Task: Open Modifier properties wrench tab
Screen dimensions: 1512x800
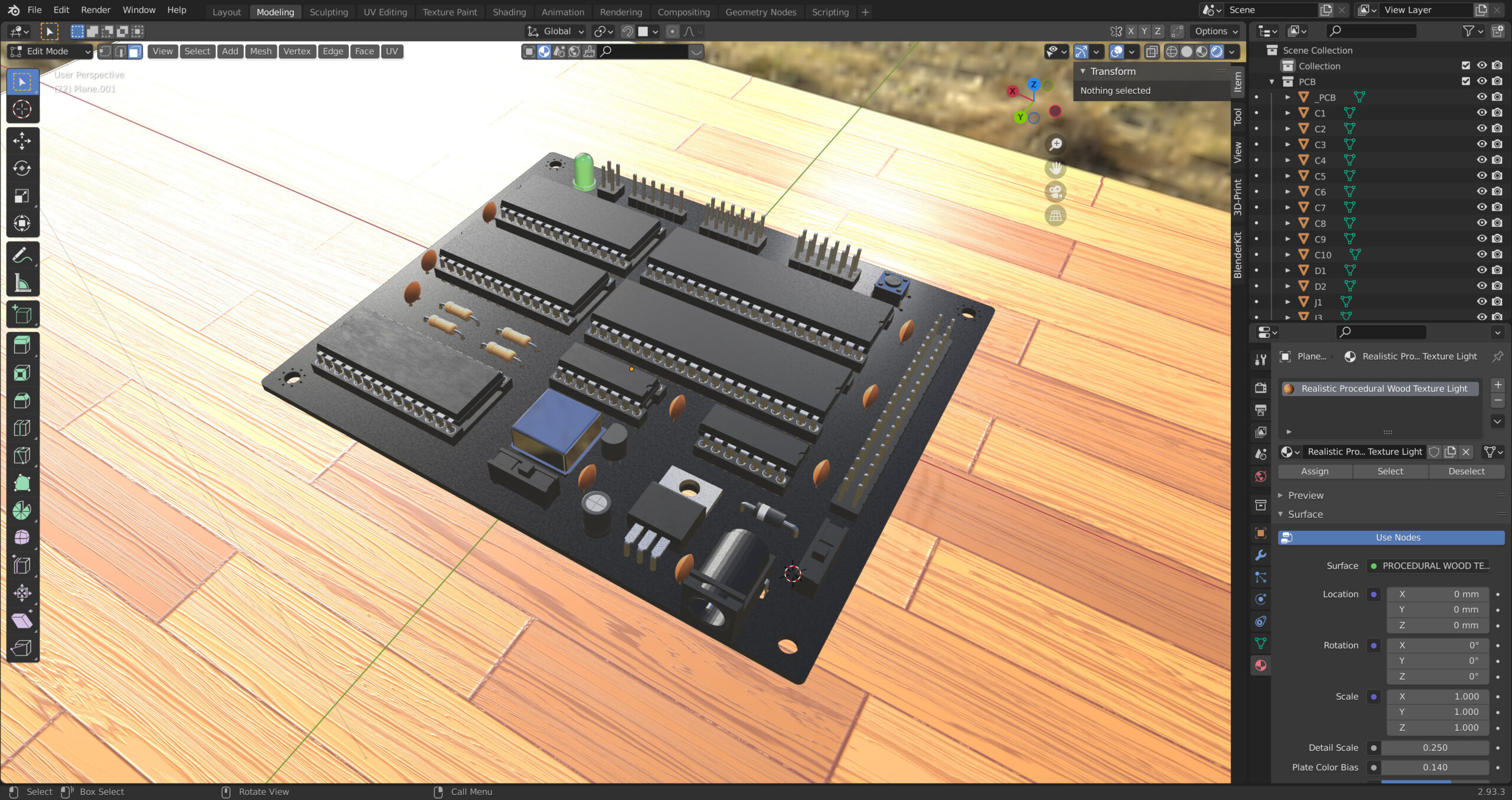Action: [x=1260, y=555]
